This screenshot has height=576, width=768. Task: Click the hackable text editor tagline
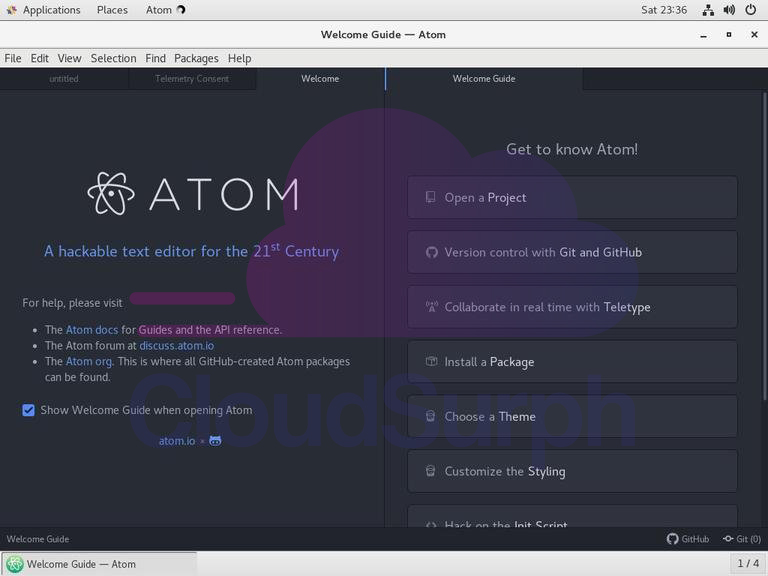coord(192,251)
